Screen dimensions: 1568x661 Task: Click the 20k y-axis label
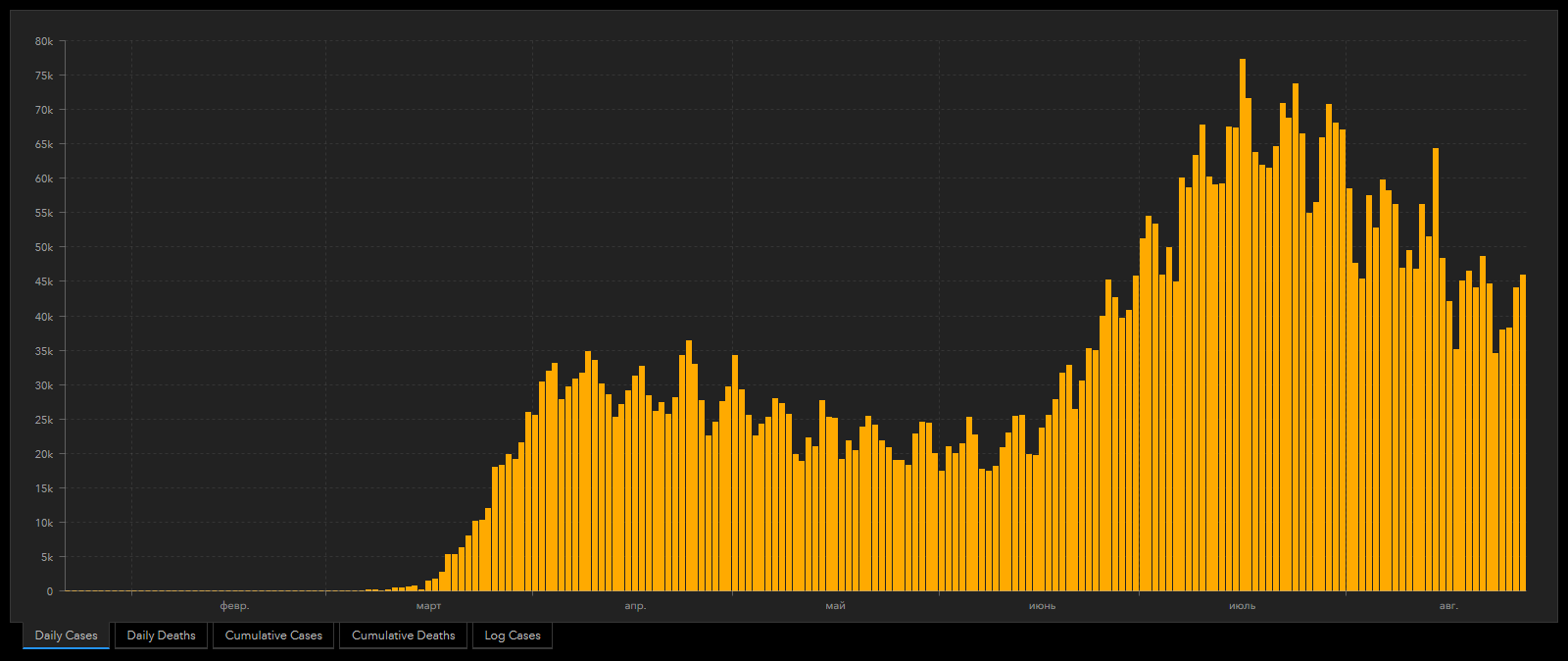pyautogui.click(x=44, y=454)
